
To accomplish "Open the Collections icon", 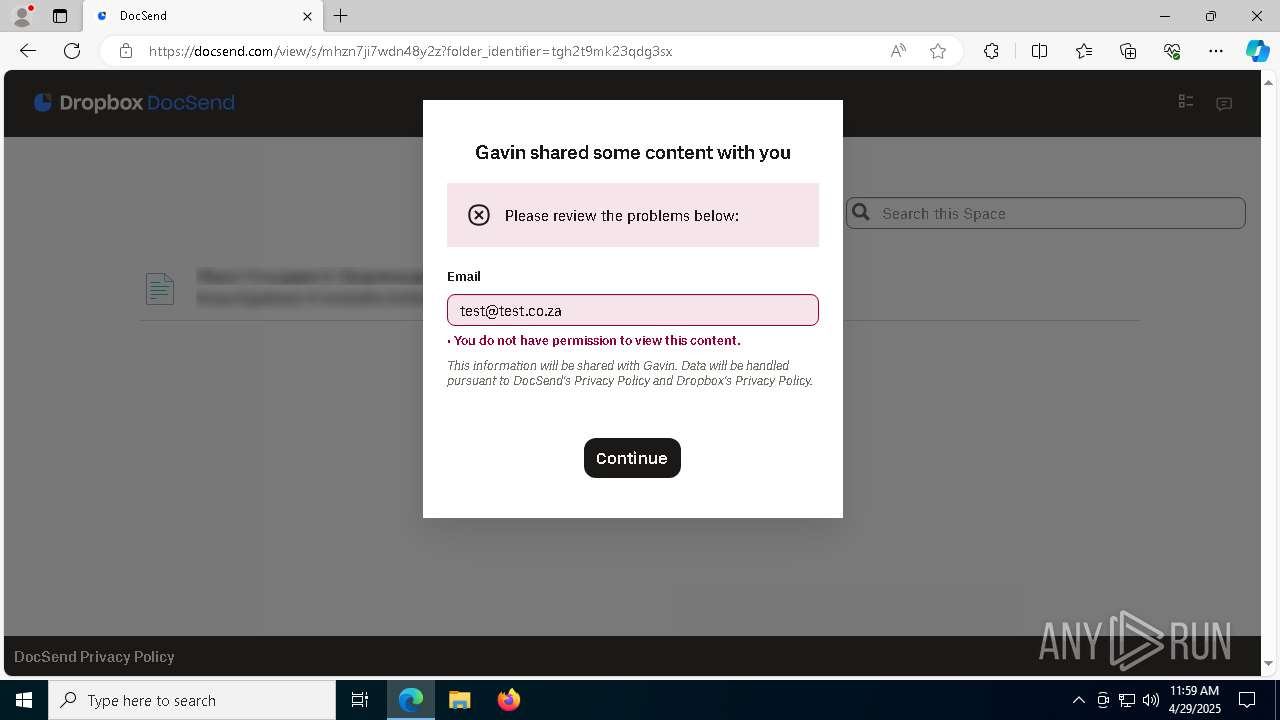I will [x=1128, y=51].
